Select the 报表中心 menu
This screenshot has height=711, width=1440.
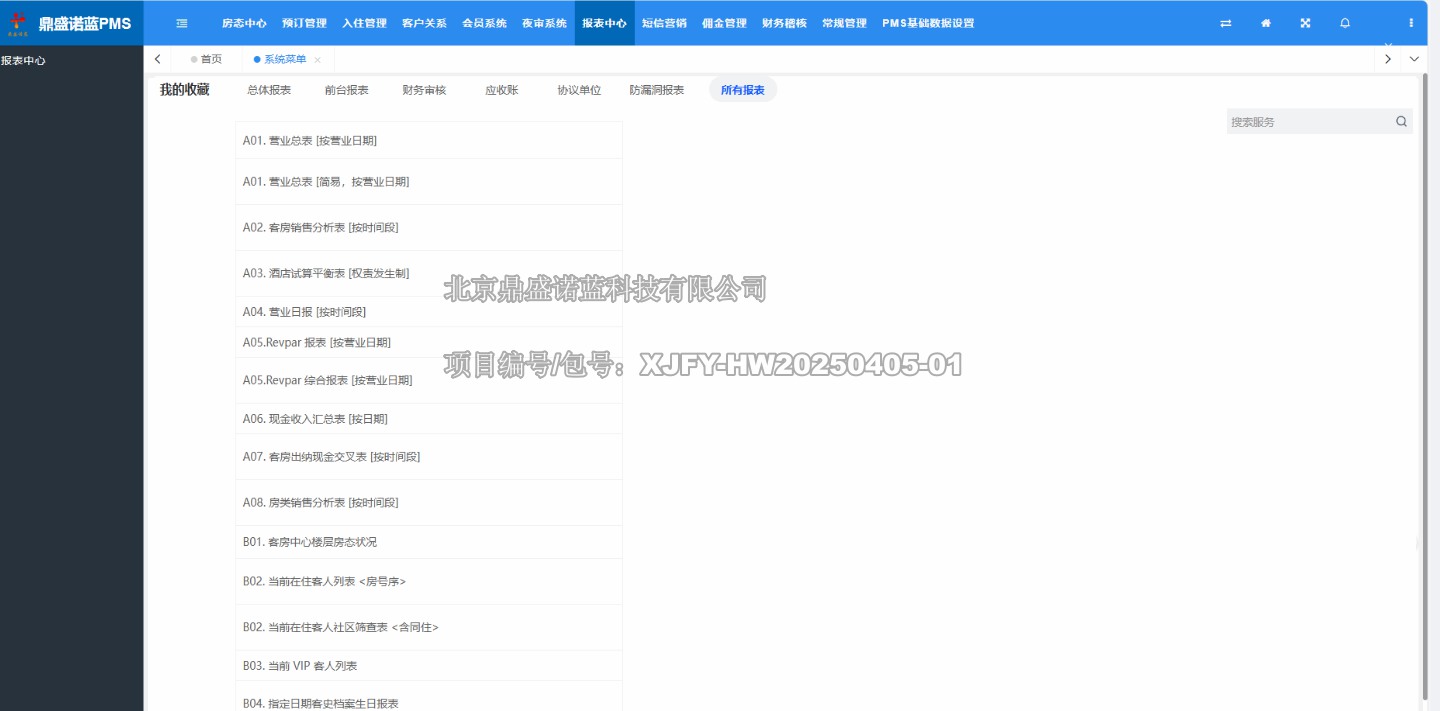[x=604, y=23]
